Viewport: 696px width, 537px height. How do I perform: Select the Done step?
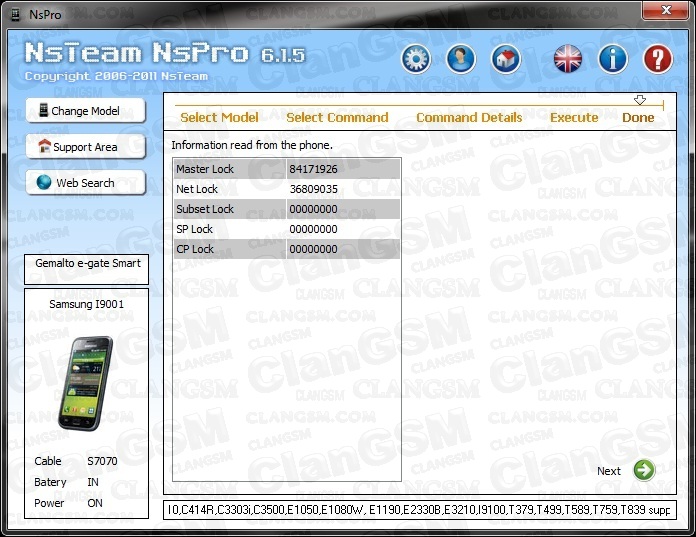point(638,118)
